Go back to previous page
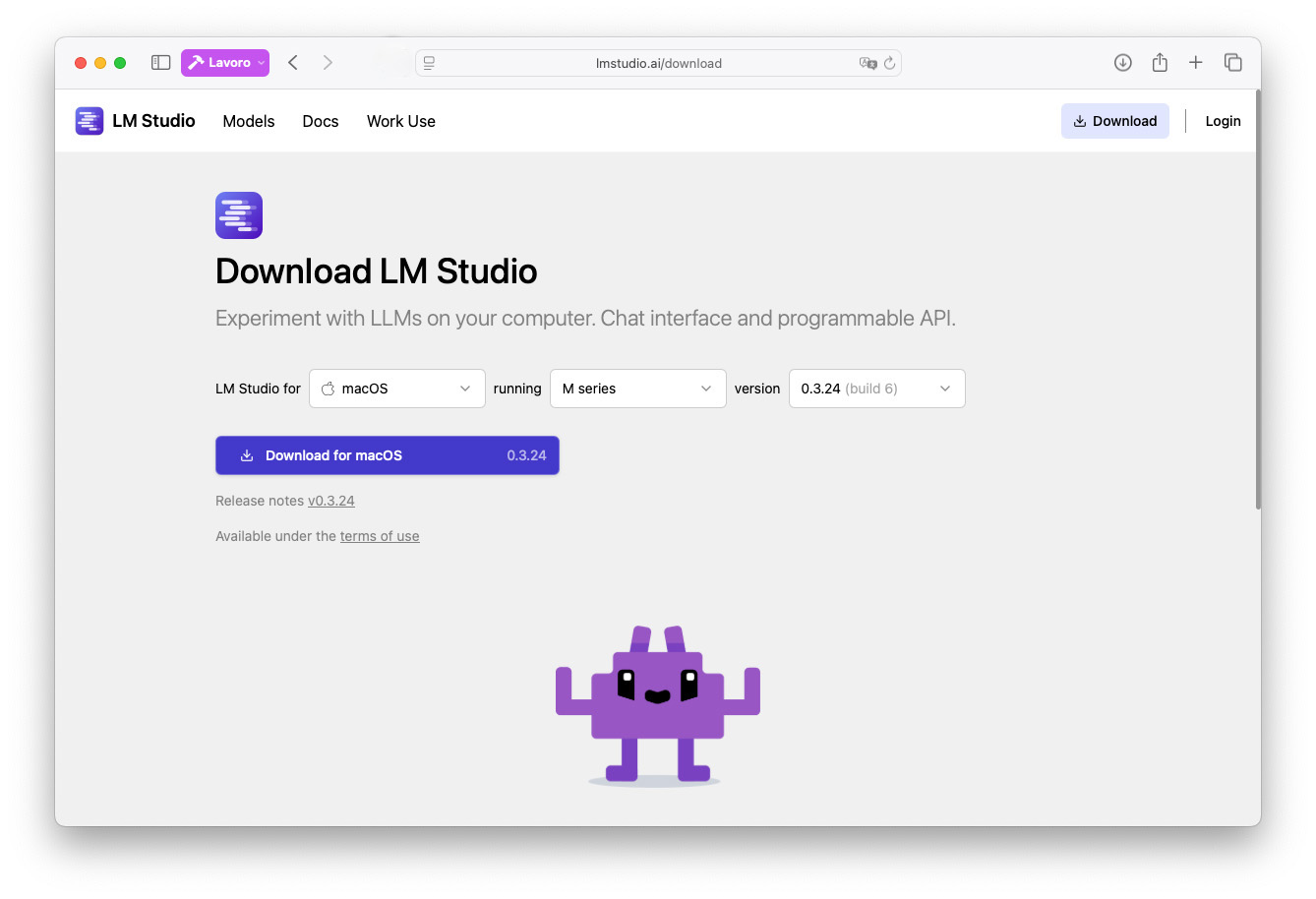Image resolution: width=1316 pixels, height=899 pixels. pyautogui.click(x=293, y=63)
